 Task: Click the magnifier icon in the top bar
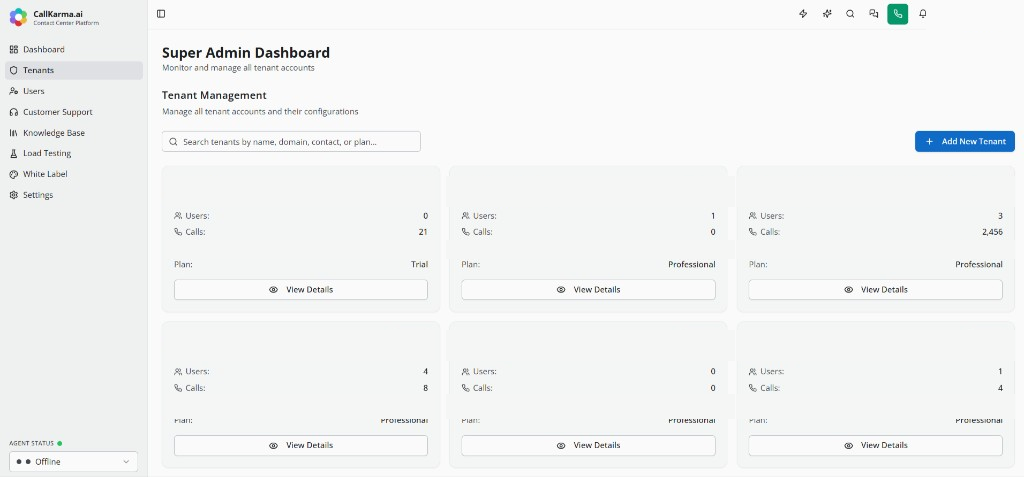coord(850,14)
